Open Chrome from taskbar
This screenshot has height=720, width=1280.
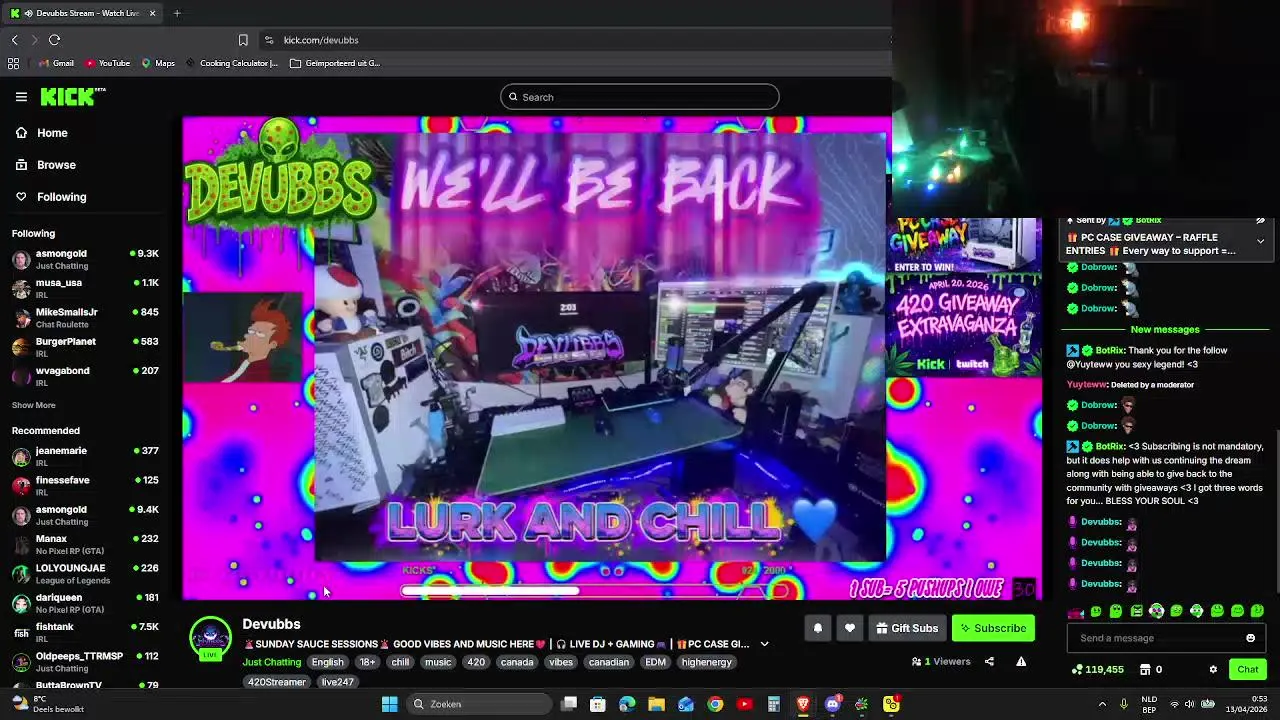point(715,704)
